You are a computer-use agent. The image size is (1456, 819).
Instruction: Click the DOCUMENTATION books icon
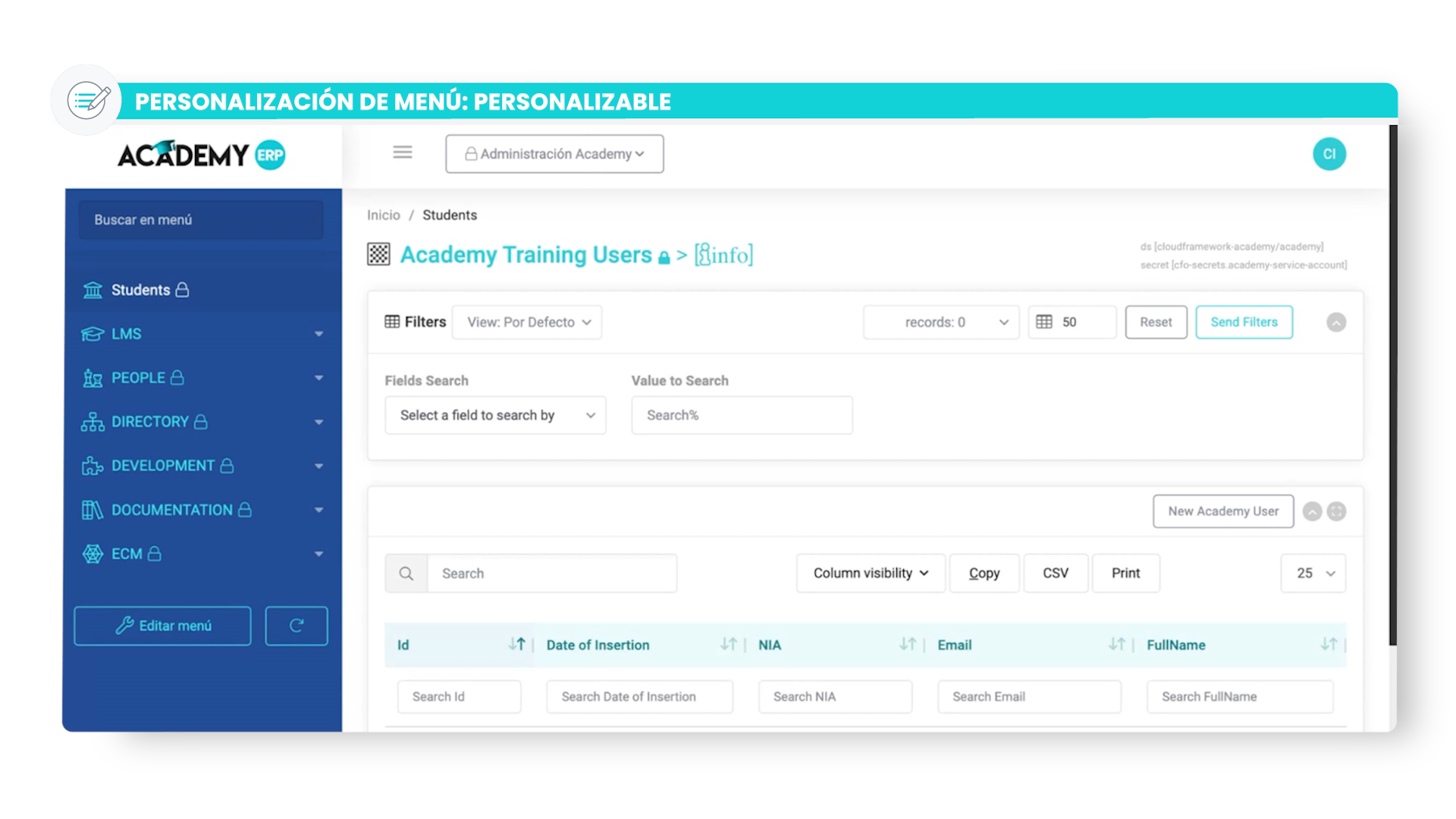point(93,510)
